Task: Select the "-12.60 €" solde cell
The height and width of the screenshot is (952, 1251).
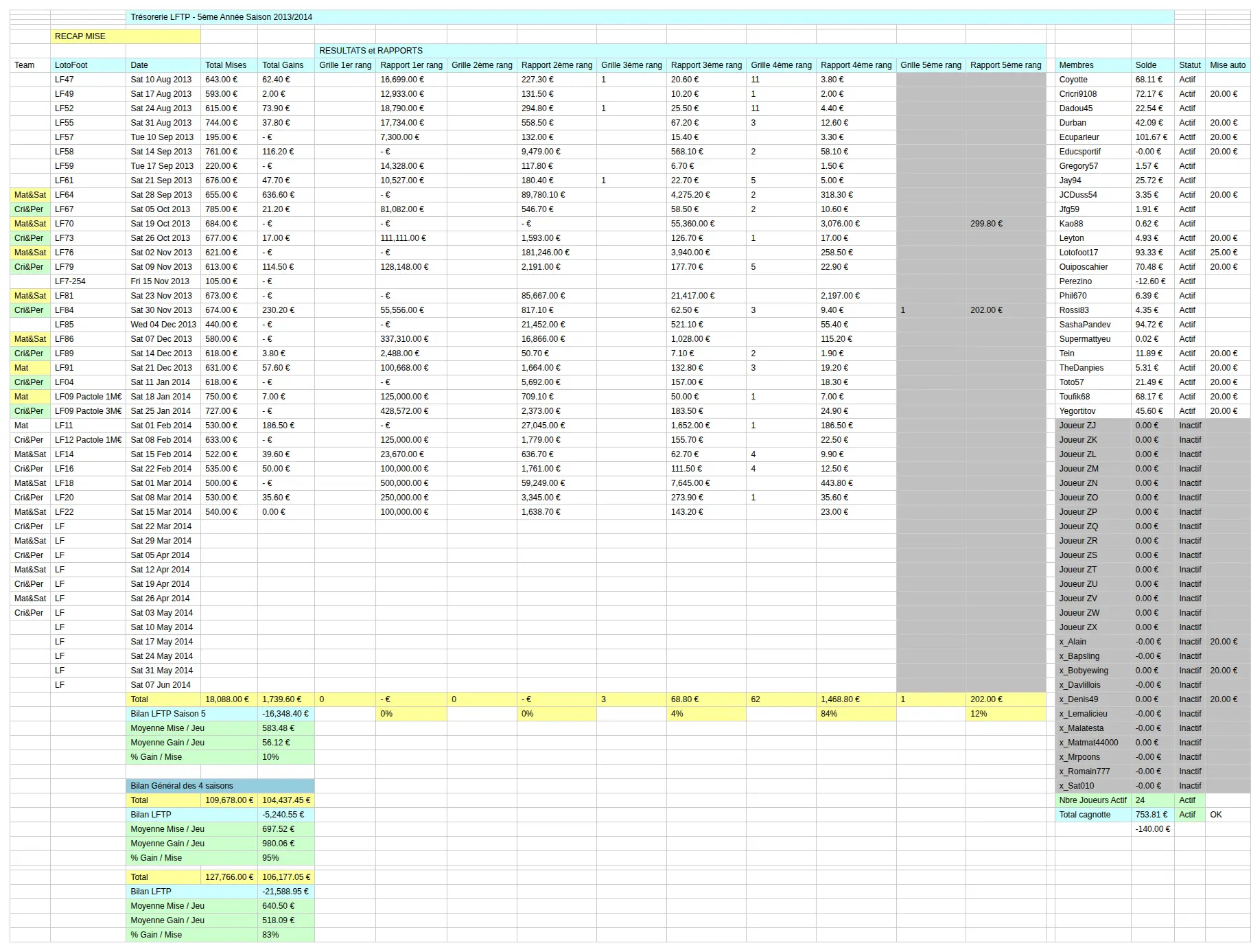Action: [x=1153, y=281]
